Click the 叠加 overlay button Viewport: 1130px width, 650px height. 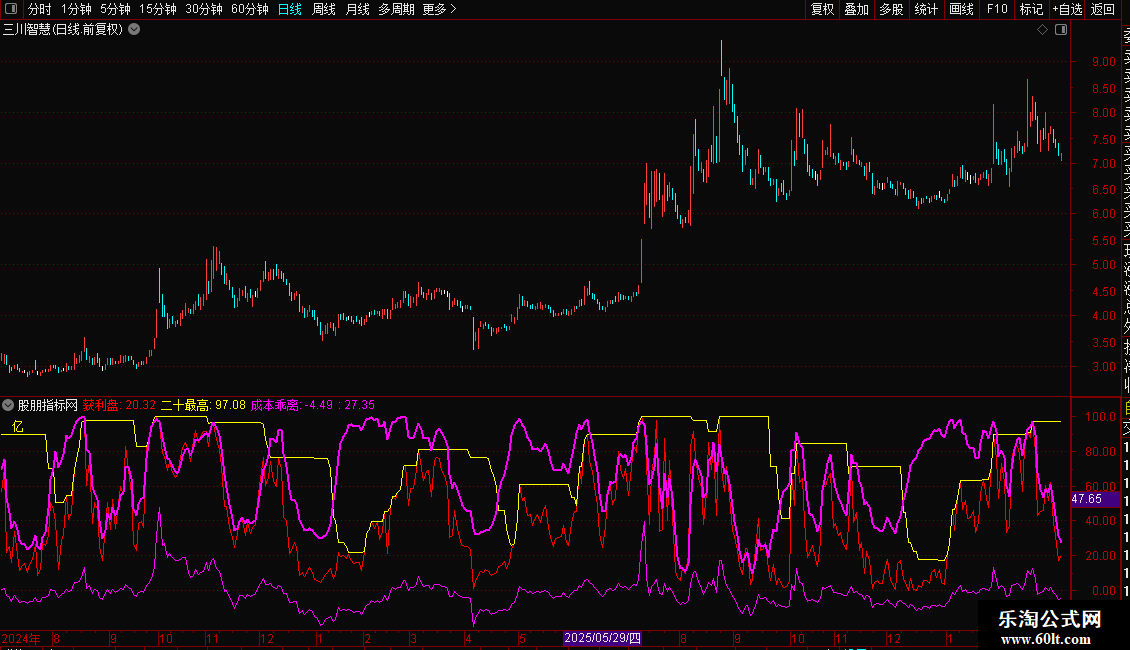[857, 9]
